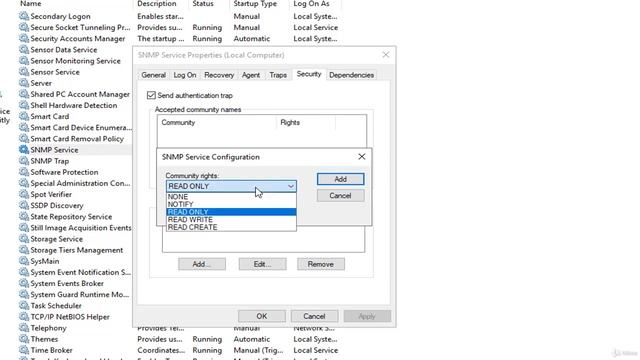Choose READ CREATE from community rights list

click(x=231, y=227)
